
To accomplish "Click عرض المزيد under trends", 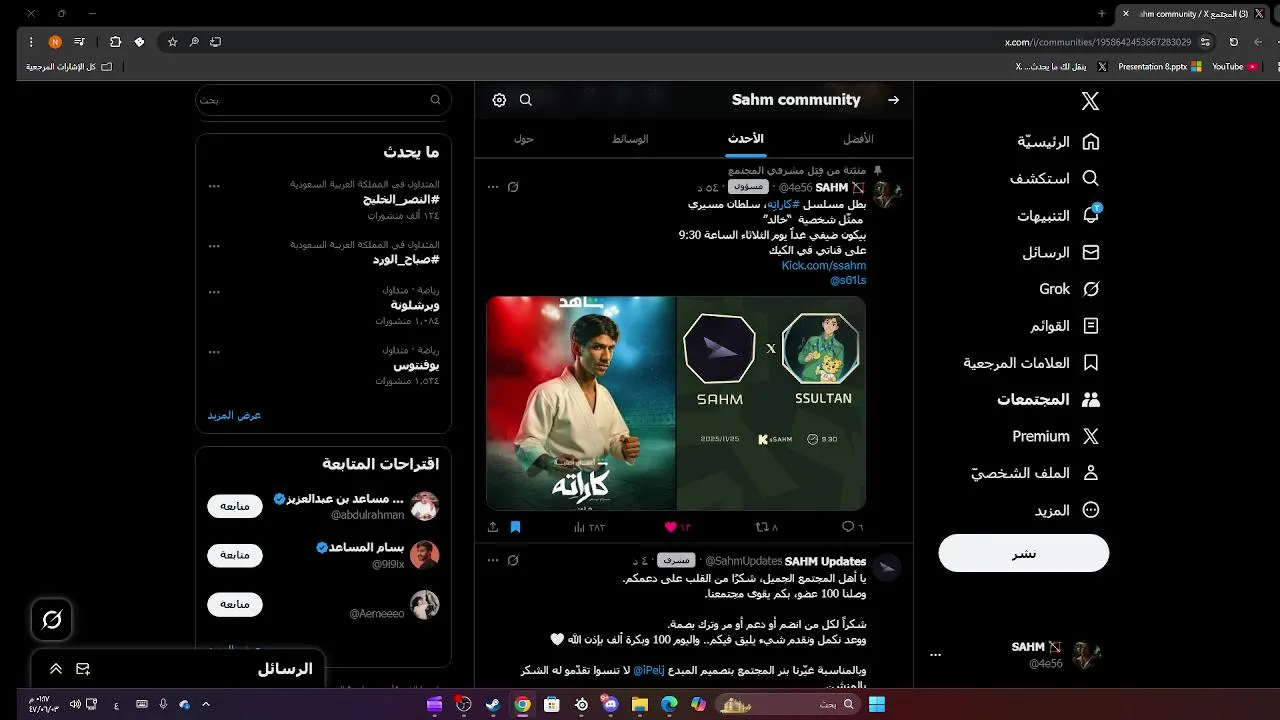I will point(234,415).
